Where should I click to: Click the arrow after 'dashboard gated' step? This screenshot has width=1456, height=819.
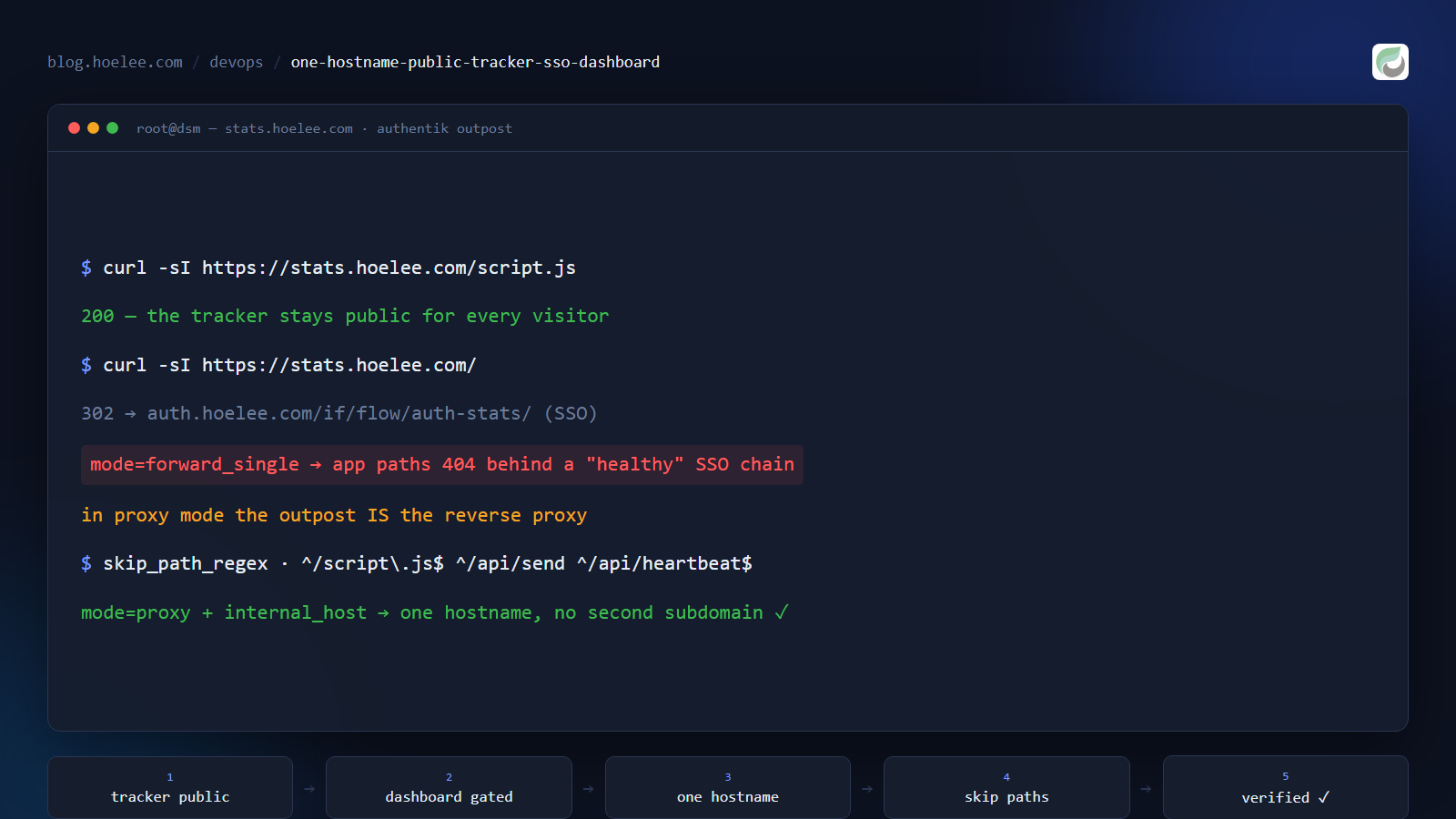coord(589,789)
